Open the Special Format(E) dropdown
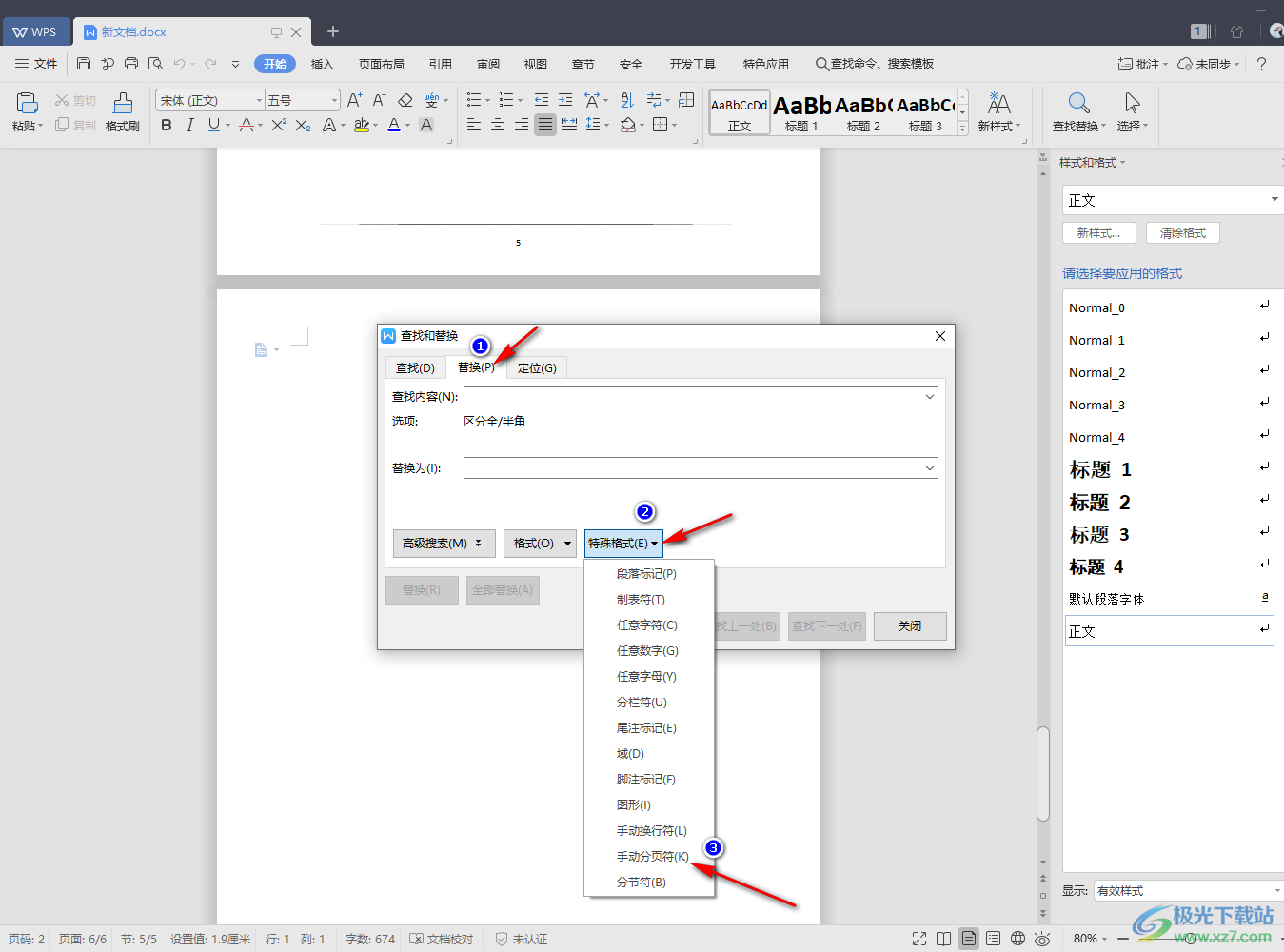 point(622,544)
